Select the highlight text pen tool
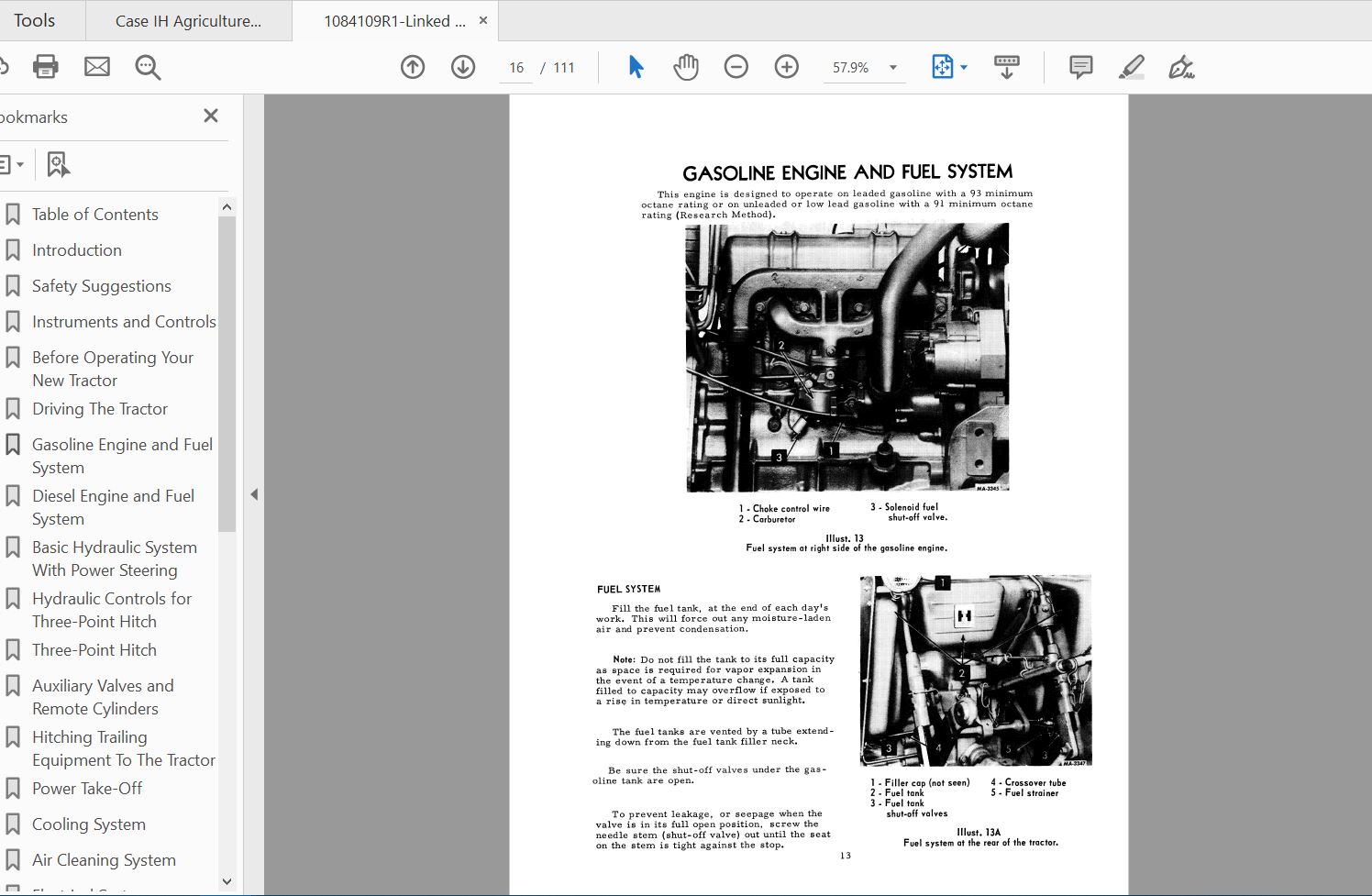 (1132, 67)
